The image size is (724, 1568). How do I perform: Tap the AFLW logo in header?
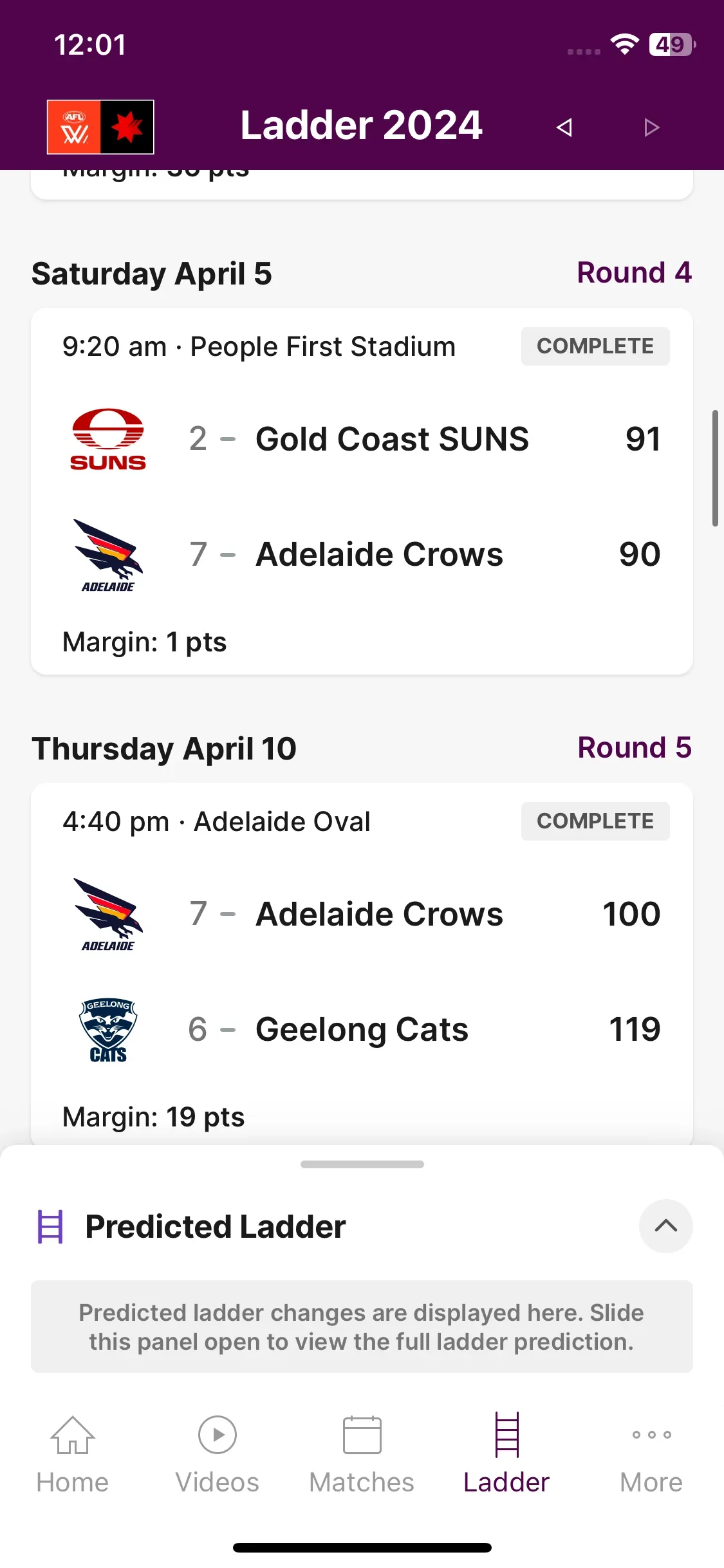click(x=100, y=127)
